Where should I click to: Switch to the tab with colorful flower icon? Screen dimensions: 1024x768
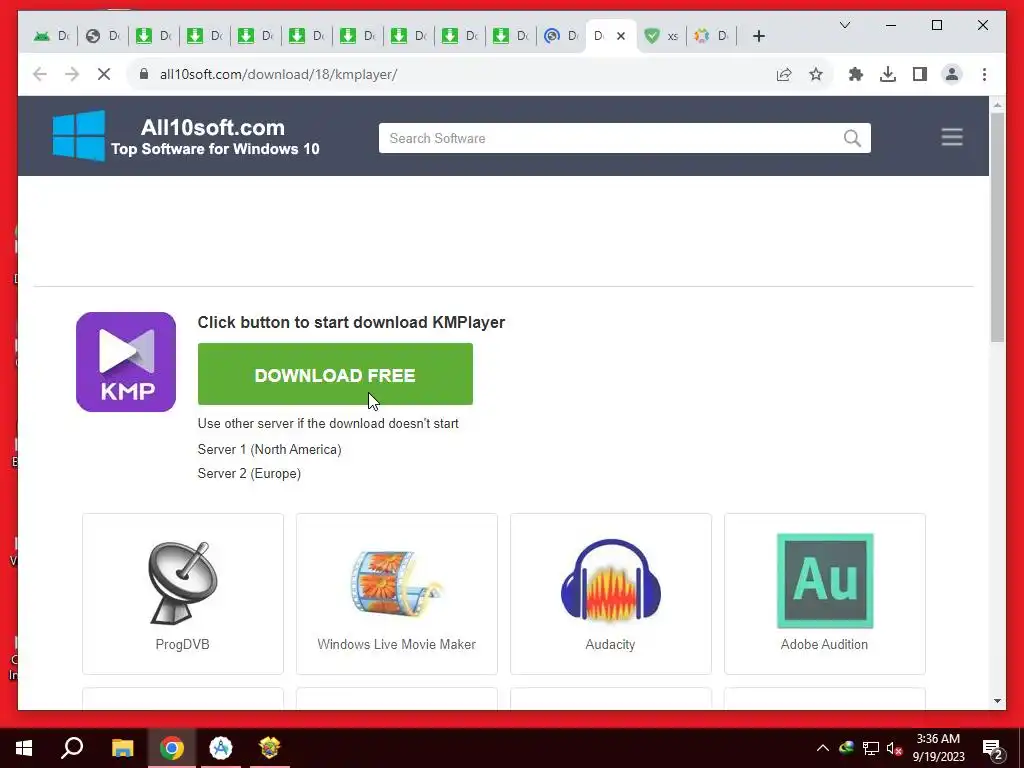pyautogui.click(x=711, y=36)
